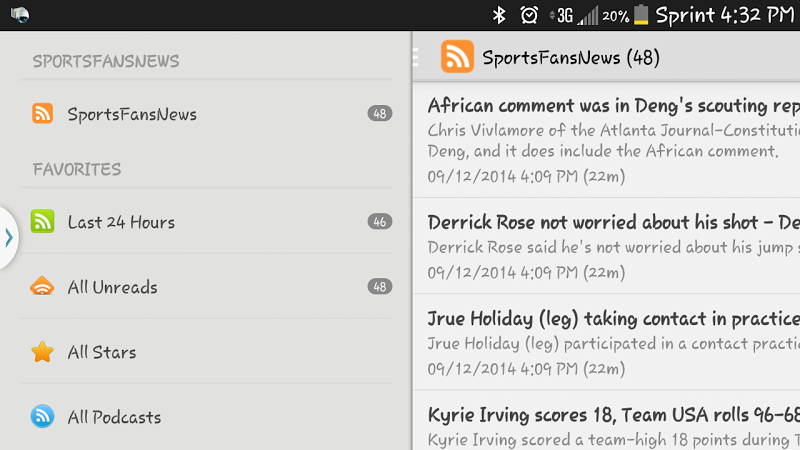Click summary 'Derrick Rose said he's not worried'

[x=614, y=247]
